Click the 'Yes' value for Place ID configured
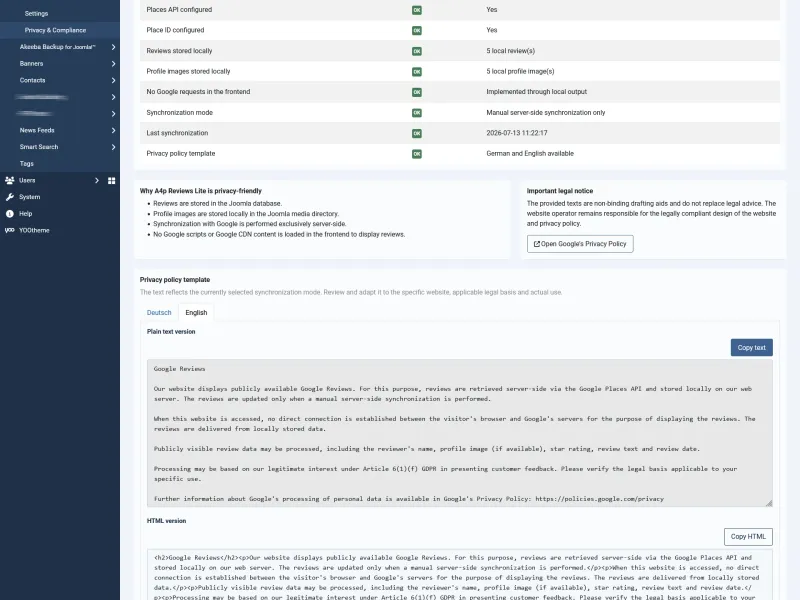Screen dimensions: 800x600 (x=492, y=30)
